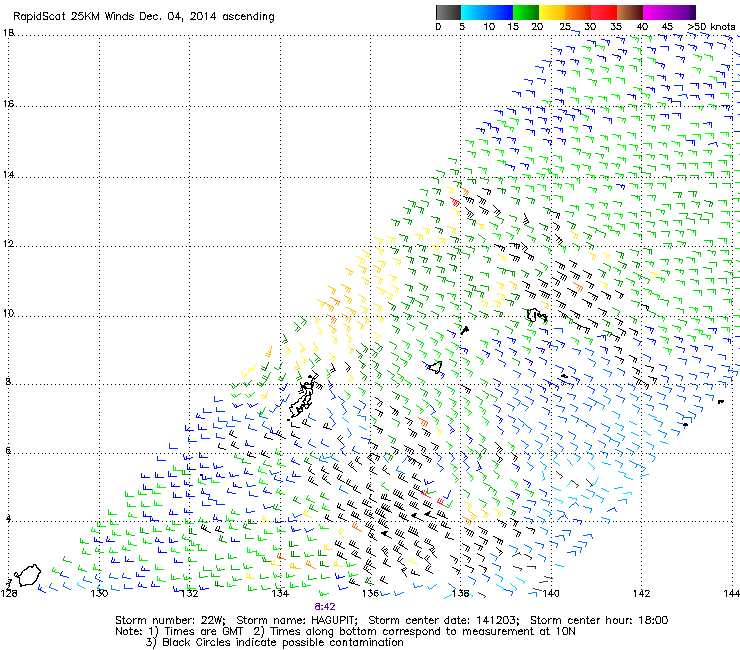This screenshot has width=740, height=650.
Task: Click the elongated island outline near longitude 134.5
Action: pos(302,399)
